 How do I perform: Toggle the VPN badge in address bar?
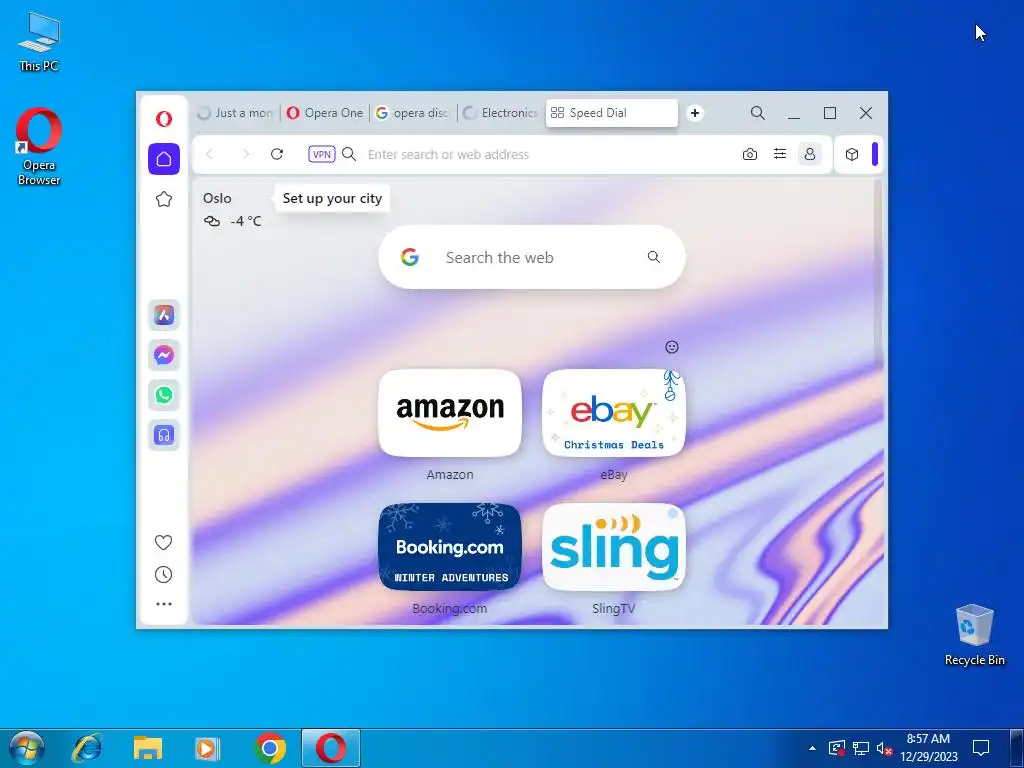[x=322, y=154]
